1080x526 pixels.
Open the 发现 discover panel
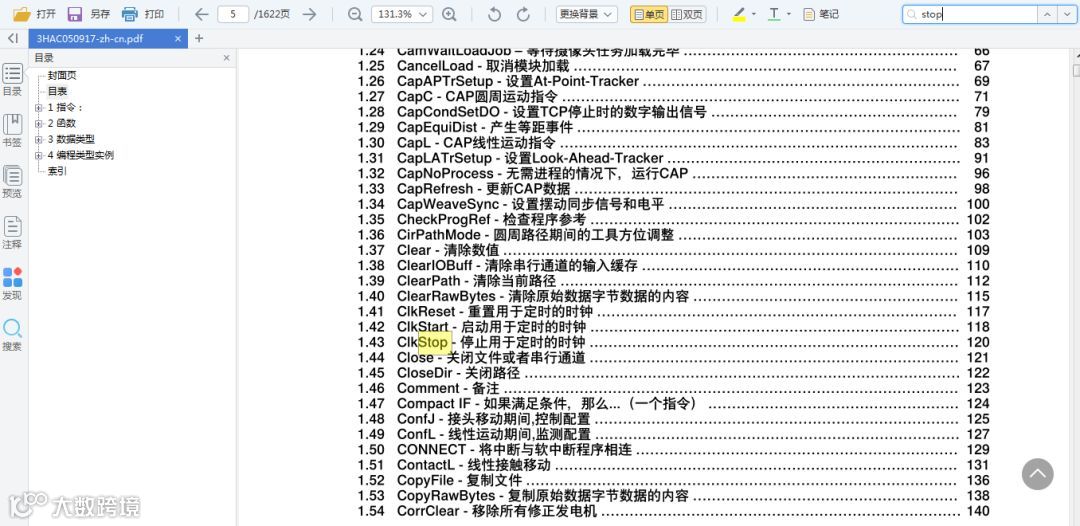pyautogui.click(x=12, y=284)
